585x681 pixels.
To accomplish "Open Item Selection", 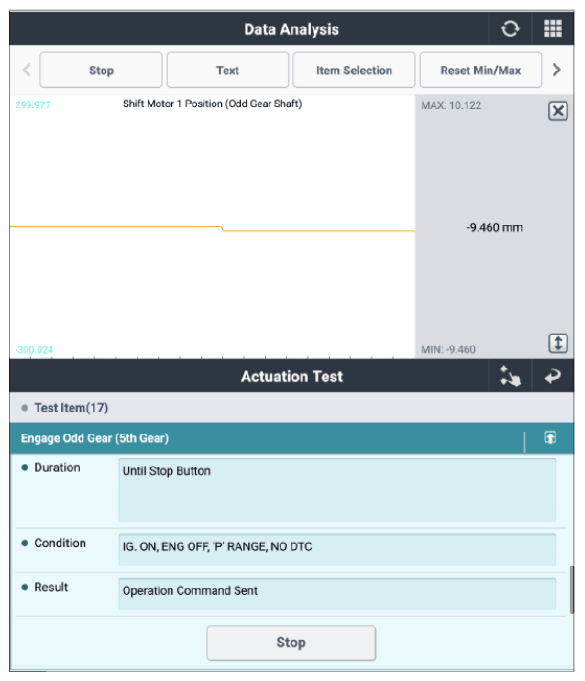I will (x=354, y=70).
